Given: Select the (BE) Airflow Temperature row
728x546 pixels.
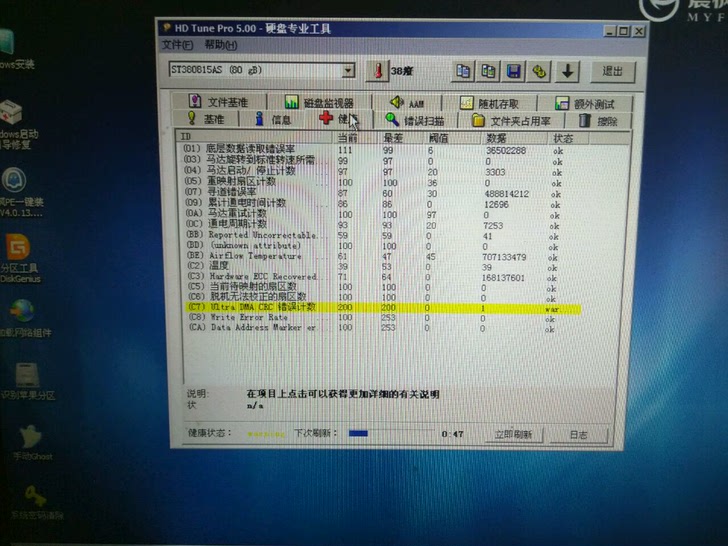Looking at the screenshot, I should point(373,256).
